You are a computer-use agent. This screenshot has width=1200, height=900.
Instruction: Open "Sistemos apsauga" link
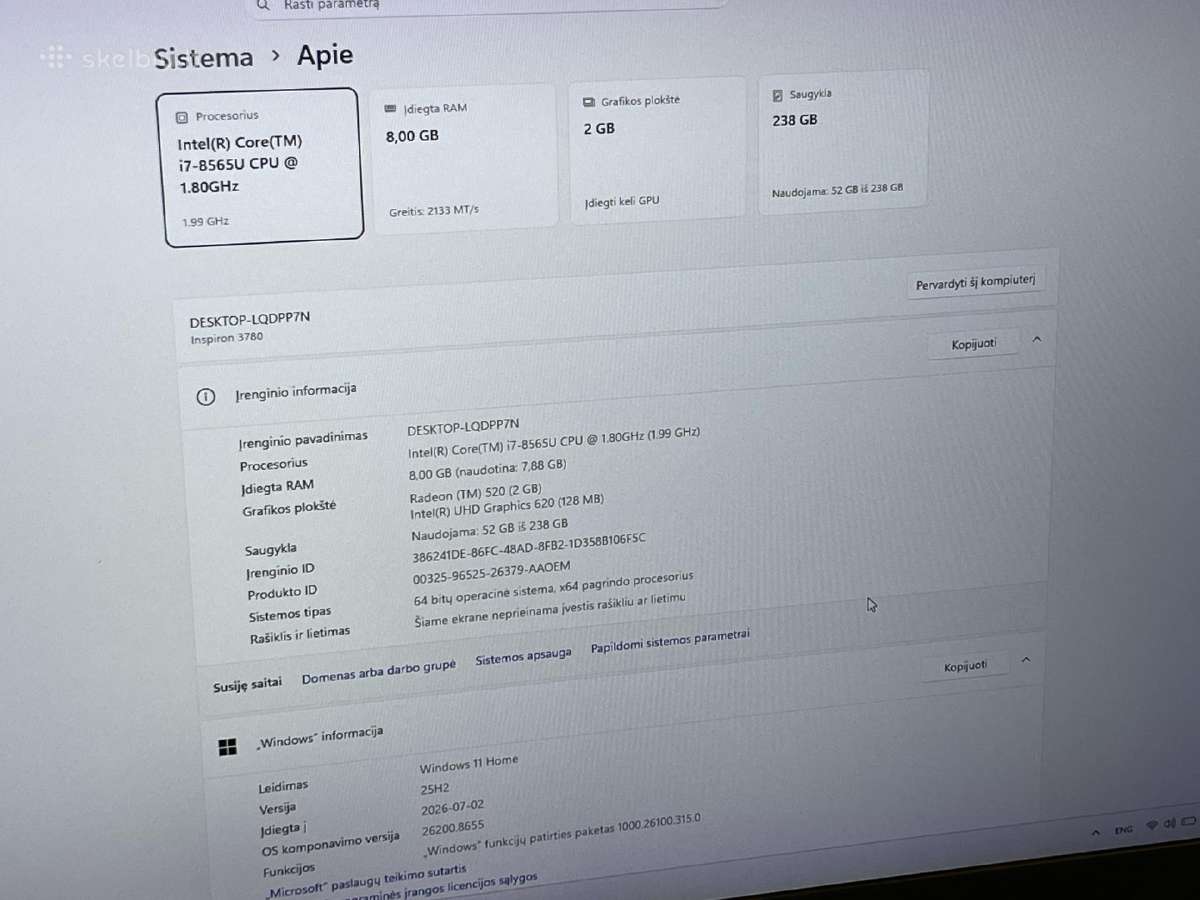coord(523,657)
